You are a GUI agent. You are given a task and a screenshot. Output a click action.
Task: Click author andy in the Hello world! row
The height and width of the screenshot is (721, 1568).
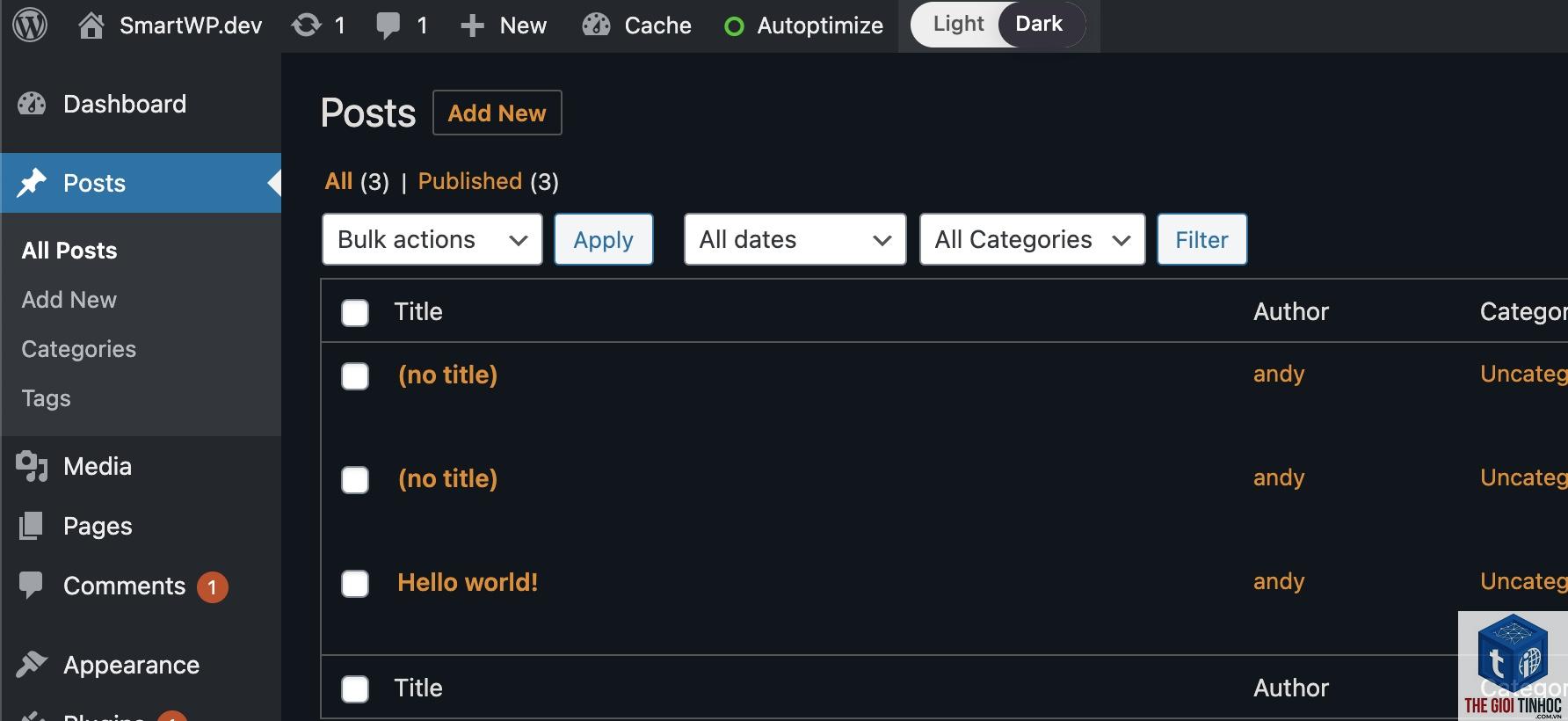(x=1279, y=581)
